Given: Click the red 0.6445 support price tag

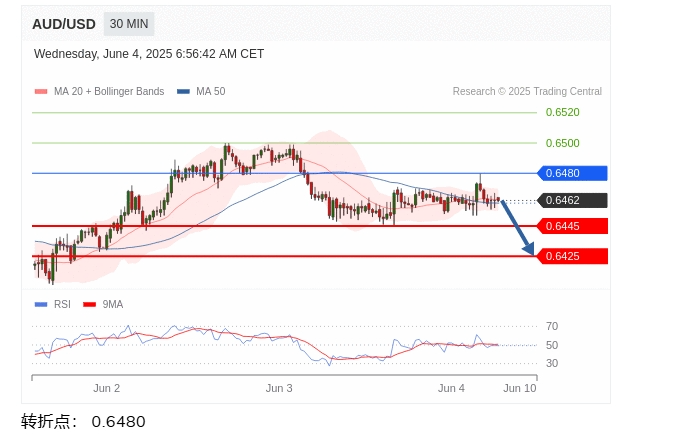Looking at the screenshot, I should 572,226.
